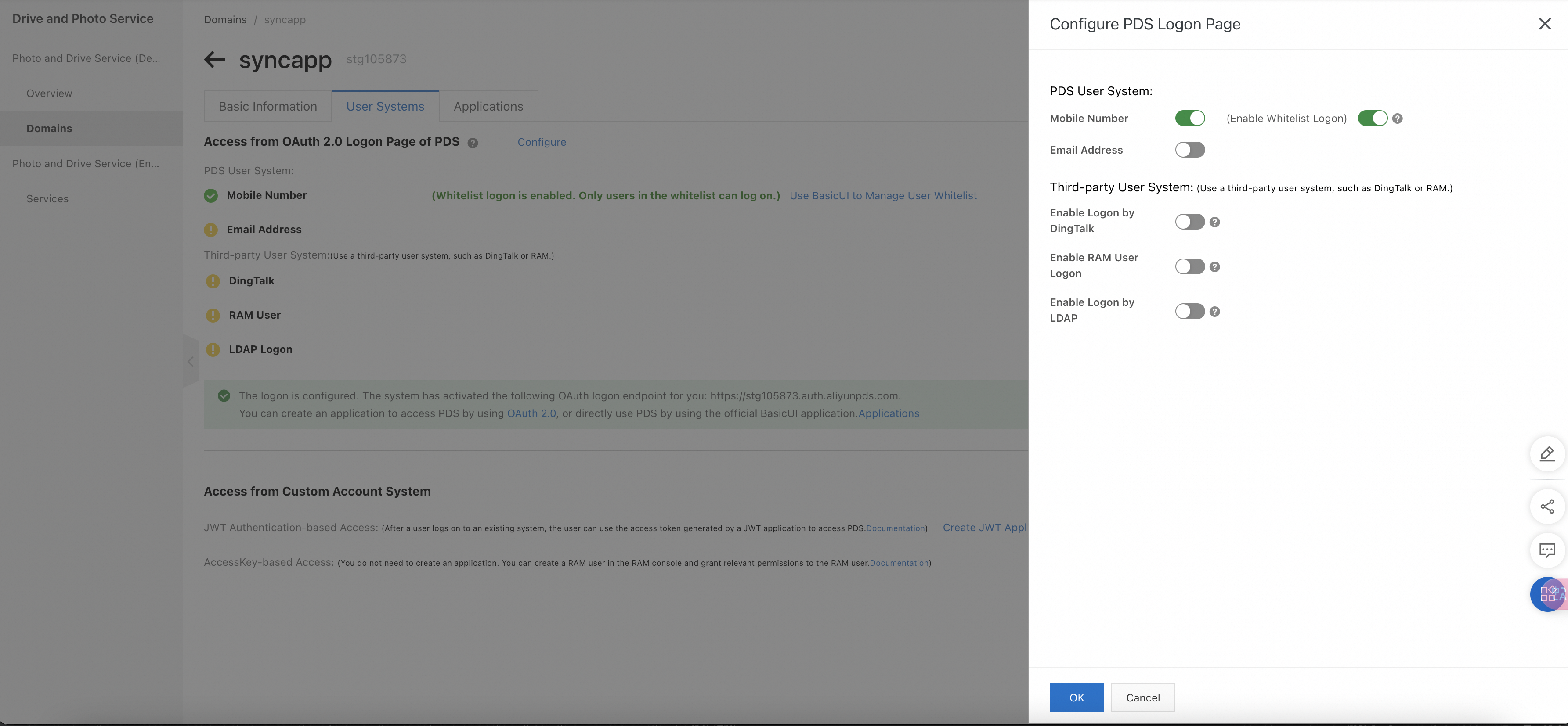Image resolution: width=1568 pixels, height=726 pixels.
Task: Disable the Mobile Number toggle
Action: click(1189, 118)
